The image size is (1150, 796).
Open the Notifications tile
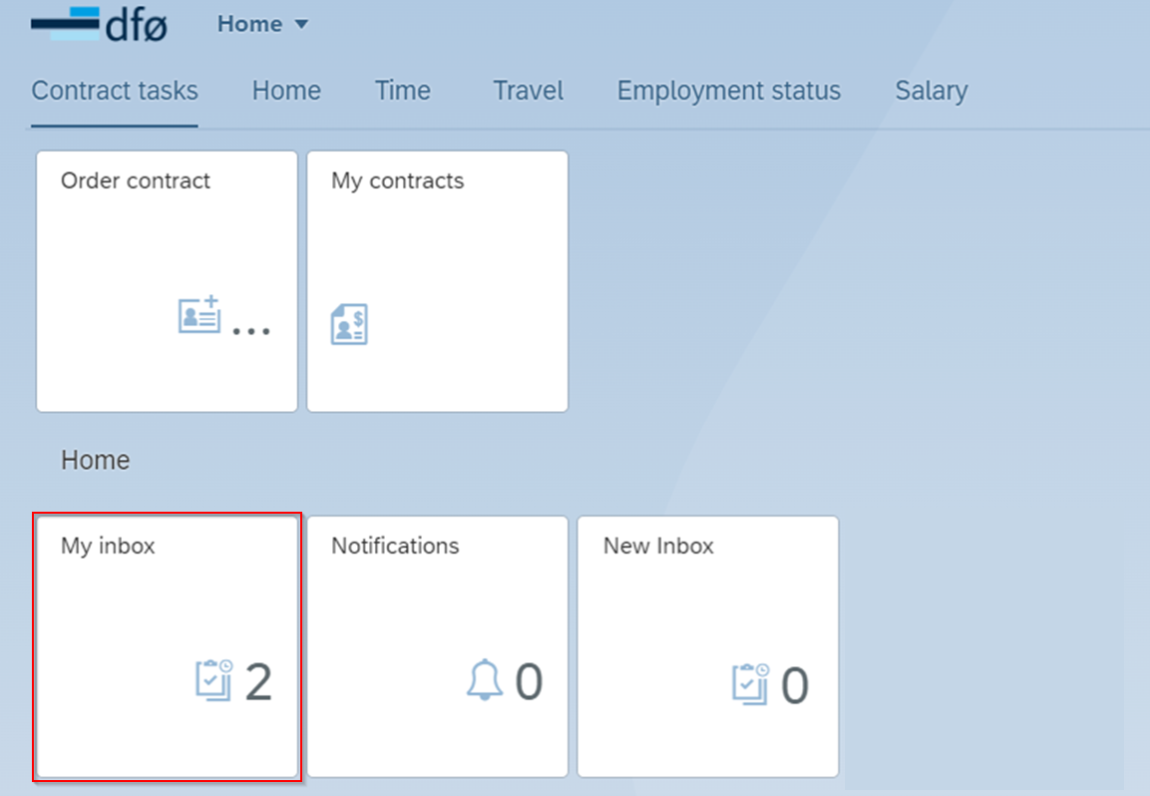coord(437,646)
